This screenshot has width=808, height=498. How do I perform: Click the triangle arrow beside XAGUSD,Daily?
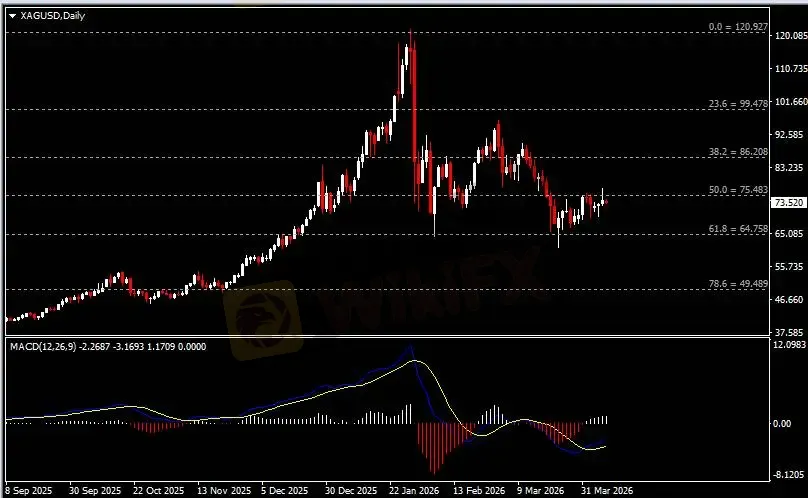tap(12, 16)
